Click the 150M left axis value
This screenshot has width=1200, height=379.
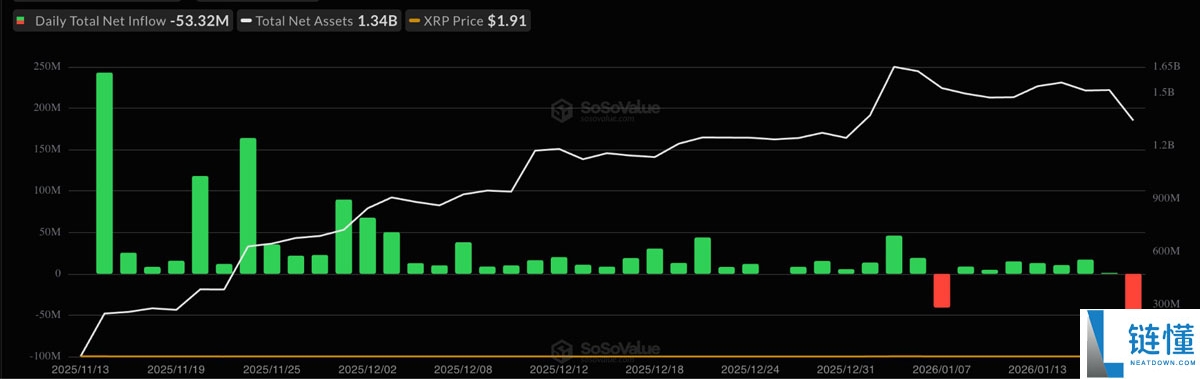(x=47, y=149)
